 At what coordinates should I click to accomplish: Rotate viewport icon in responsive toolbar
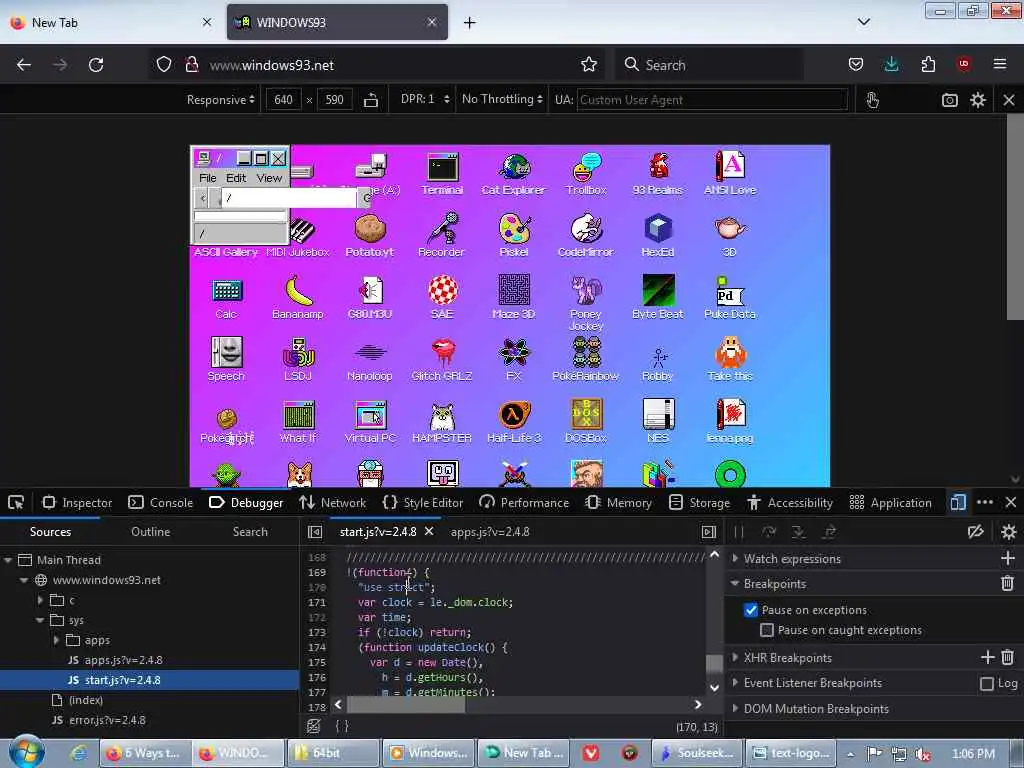pos(370,100)
